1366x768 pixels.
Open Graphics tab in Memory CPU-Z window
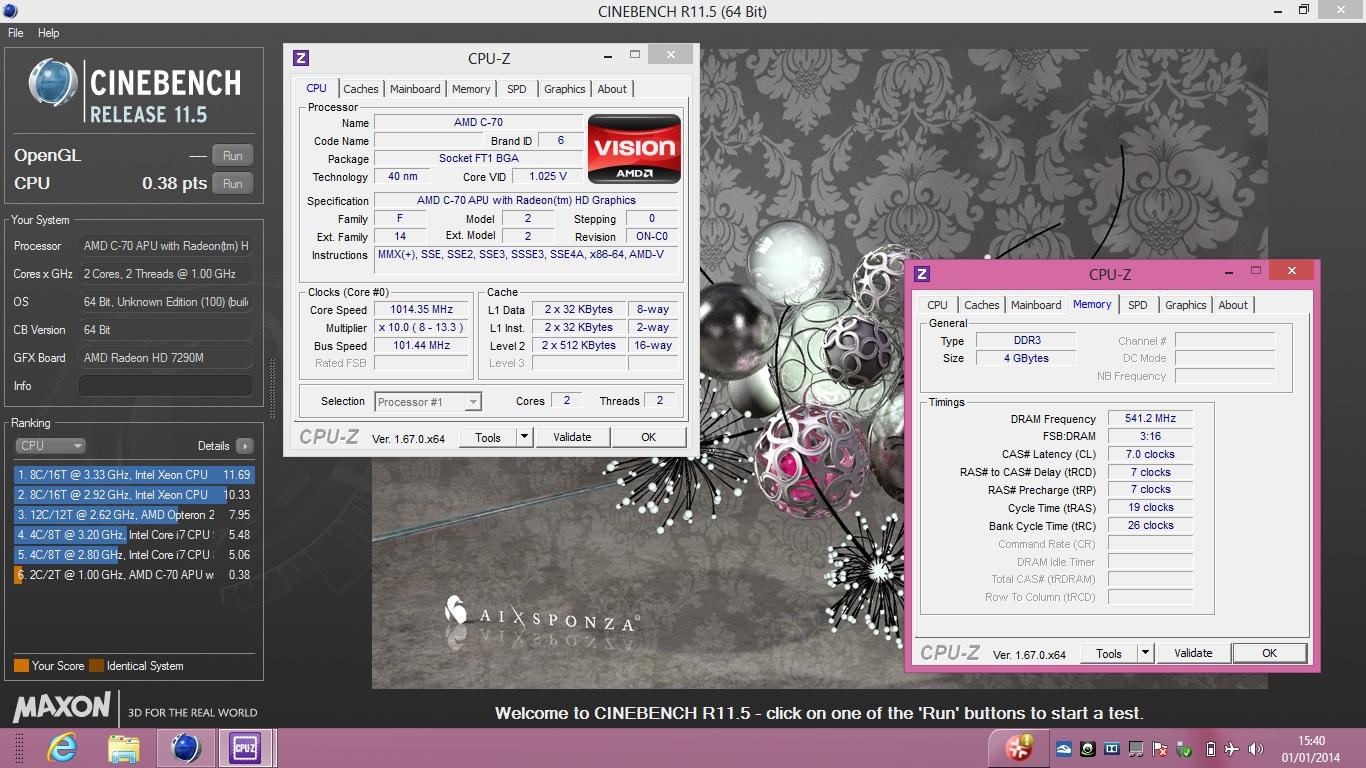point(1186,305)
